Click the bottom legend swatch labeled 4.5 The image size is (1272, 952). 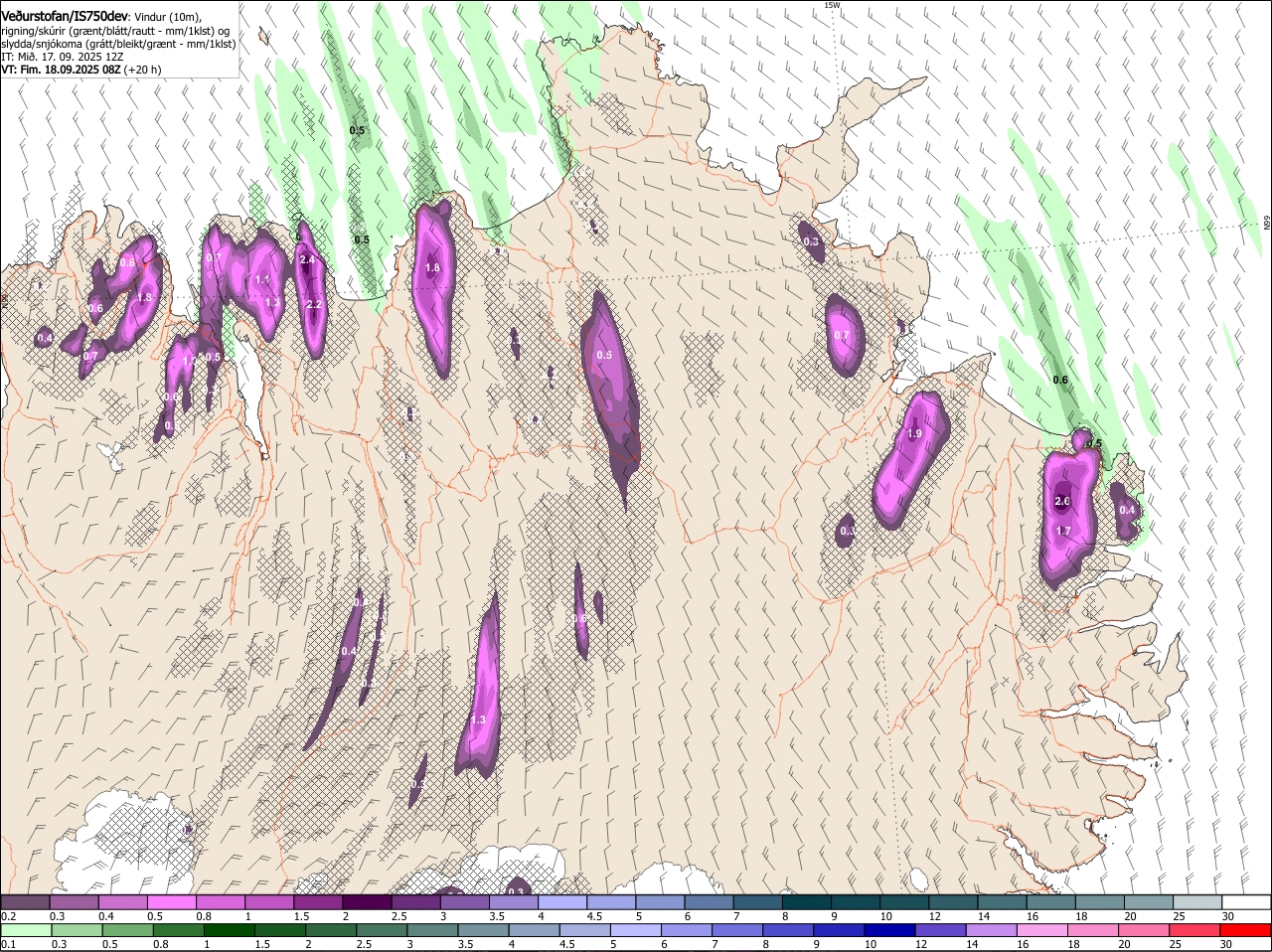tap(587, 930)
